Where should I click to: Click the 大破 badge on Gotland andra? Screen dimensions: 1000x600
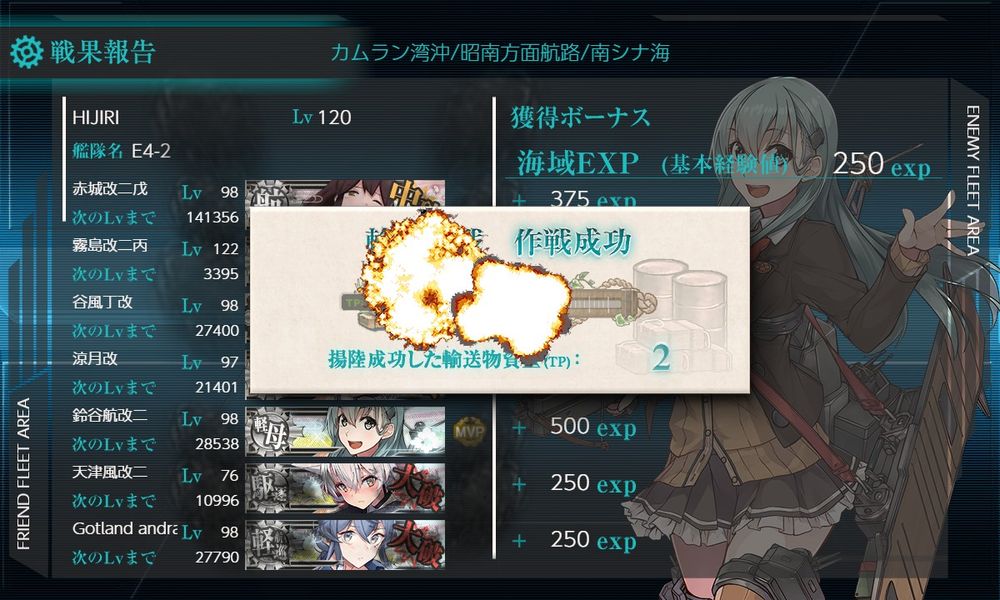[x=415, y=545]
